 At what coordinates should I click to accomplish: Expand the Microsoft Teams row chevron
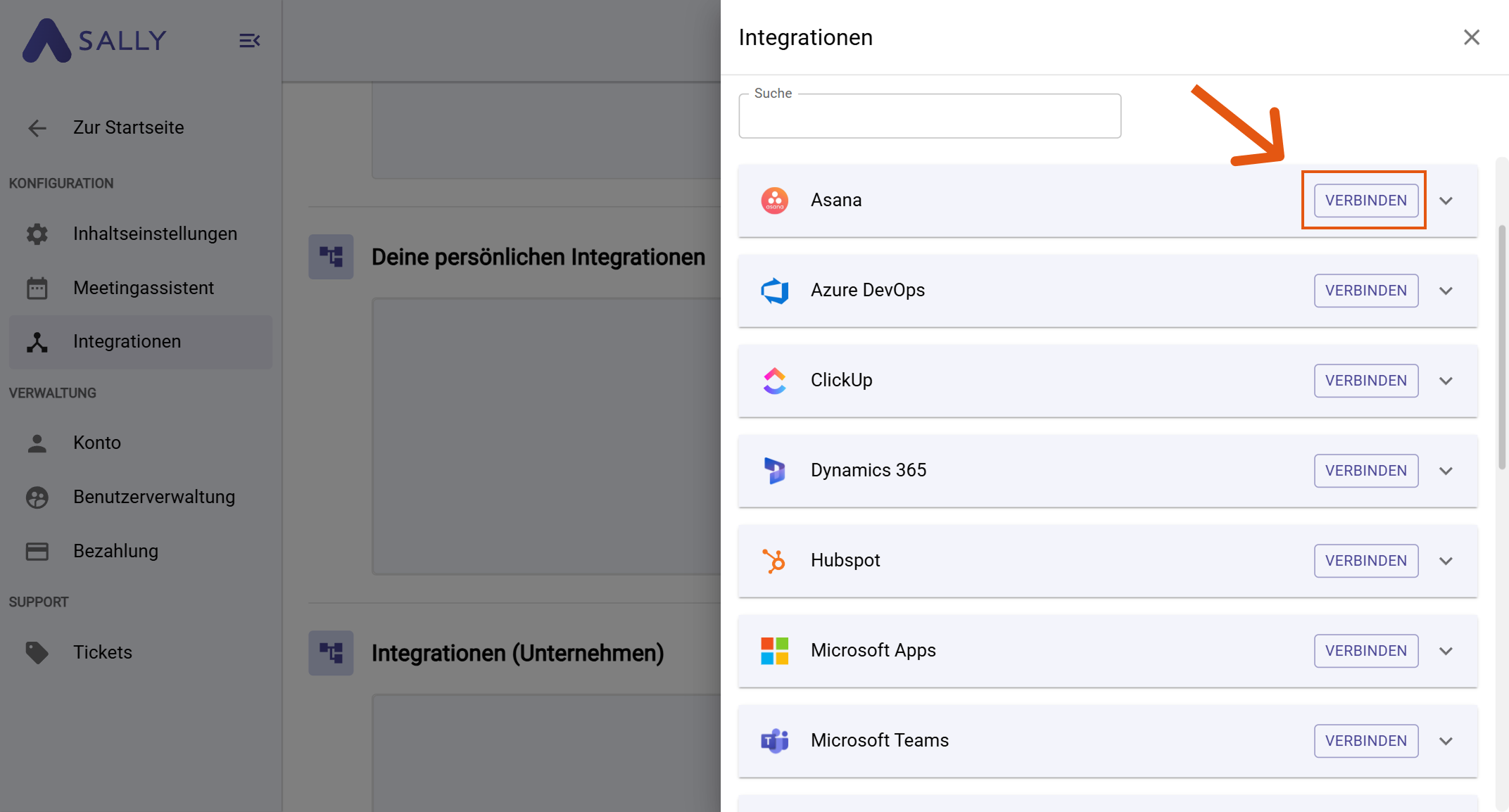click(1446, 741)
